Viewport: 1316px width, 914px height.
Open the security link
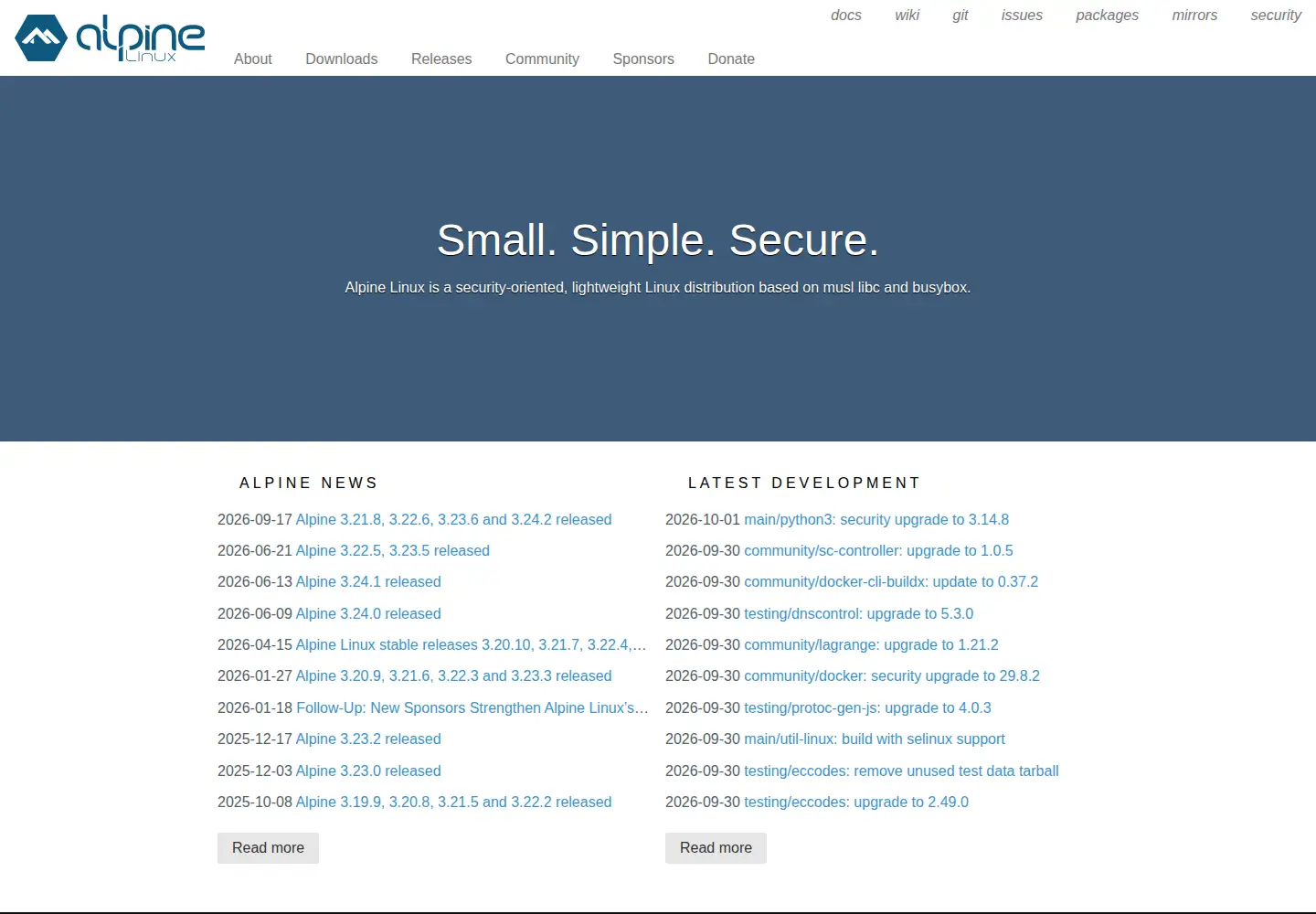(1276, 15)
